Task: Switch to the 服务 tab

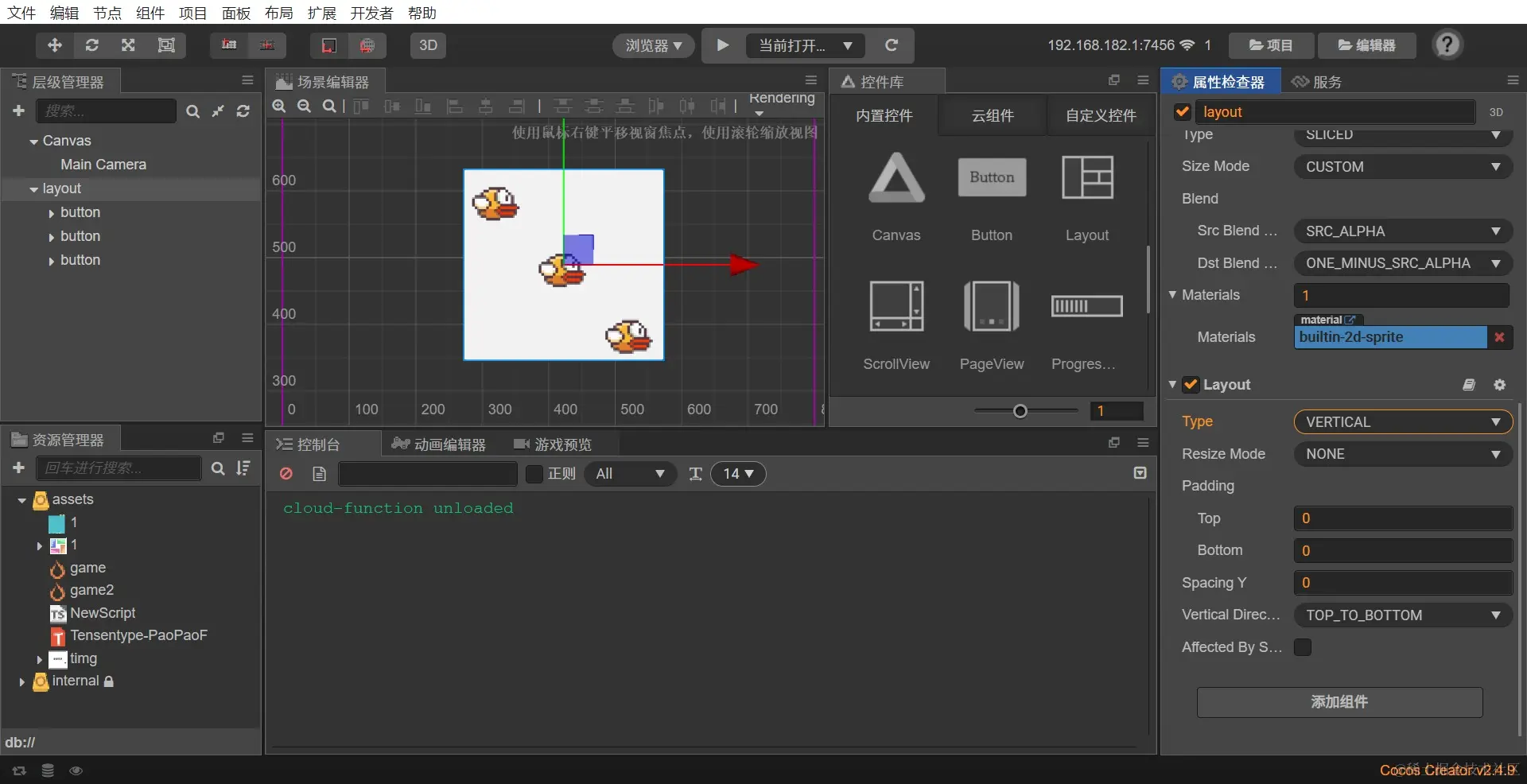Action: click(x=1317, y=81)
